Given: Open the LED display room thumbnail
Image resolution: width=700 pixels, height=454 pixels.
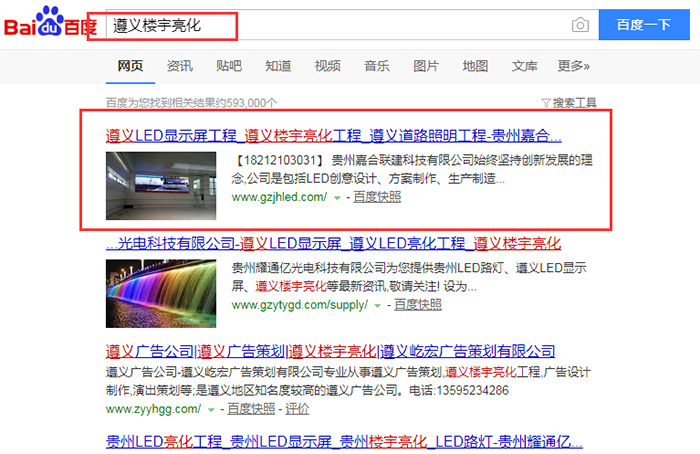Looking at the screenshot, I should pyautogui.click(x=161, y=185).
